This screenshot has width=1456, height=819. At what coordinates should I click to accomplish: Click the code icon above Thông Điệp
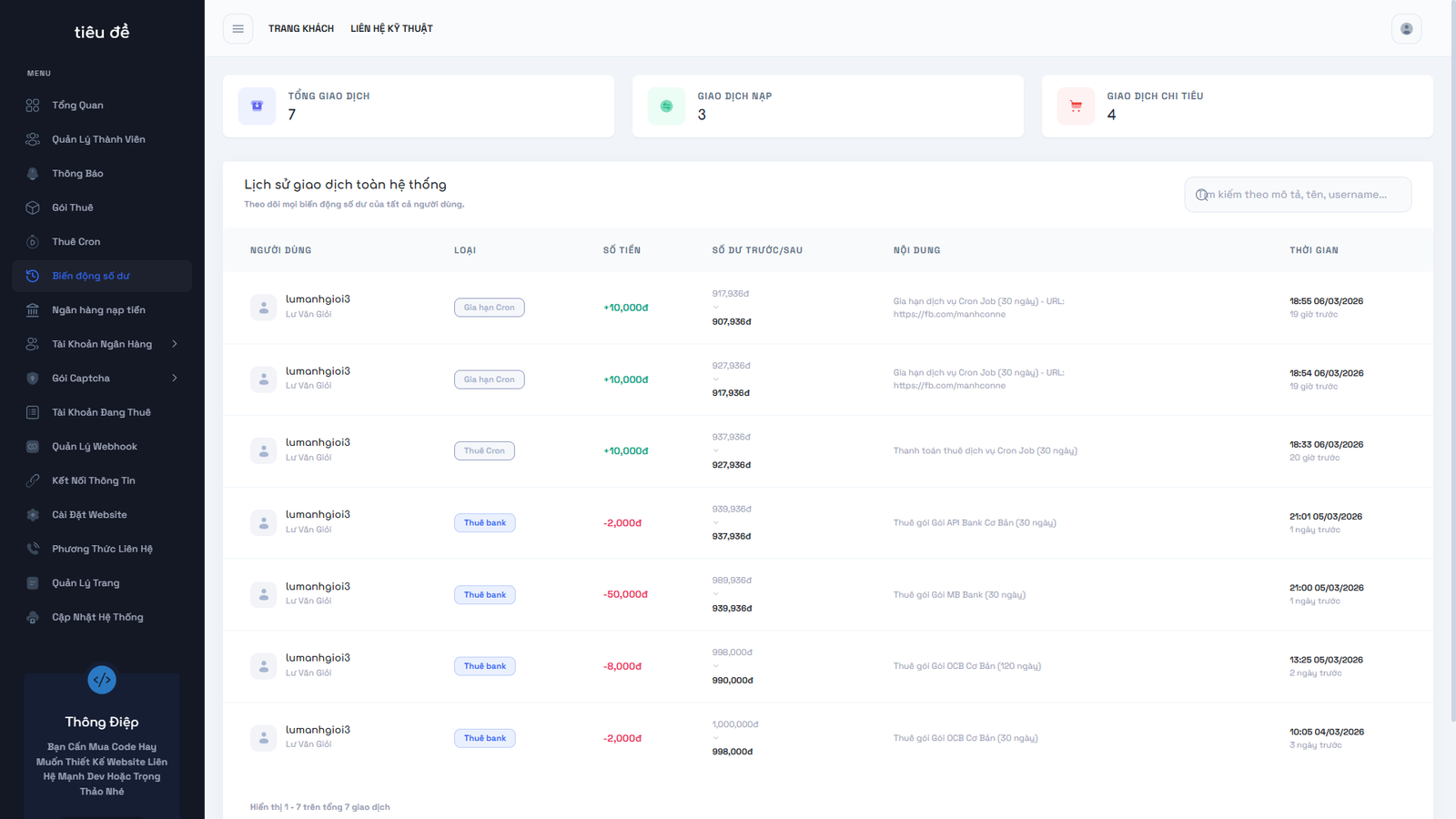click(102, 680)
